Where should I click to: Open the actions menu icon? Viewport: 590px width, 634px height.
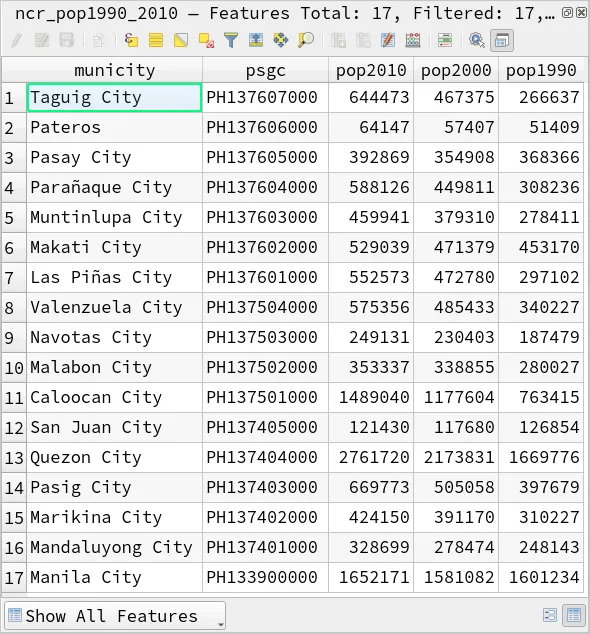tap(477, 40)
